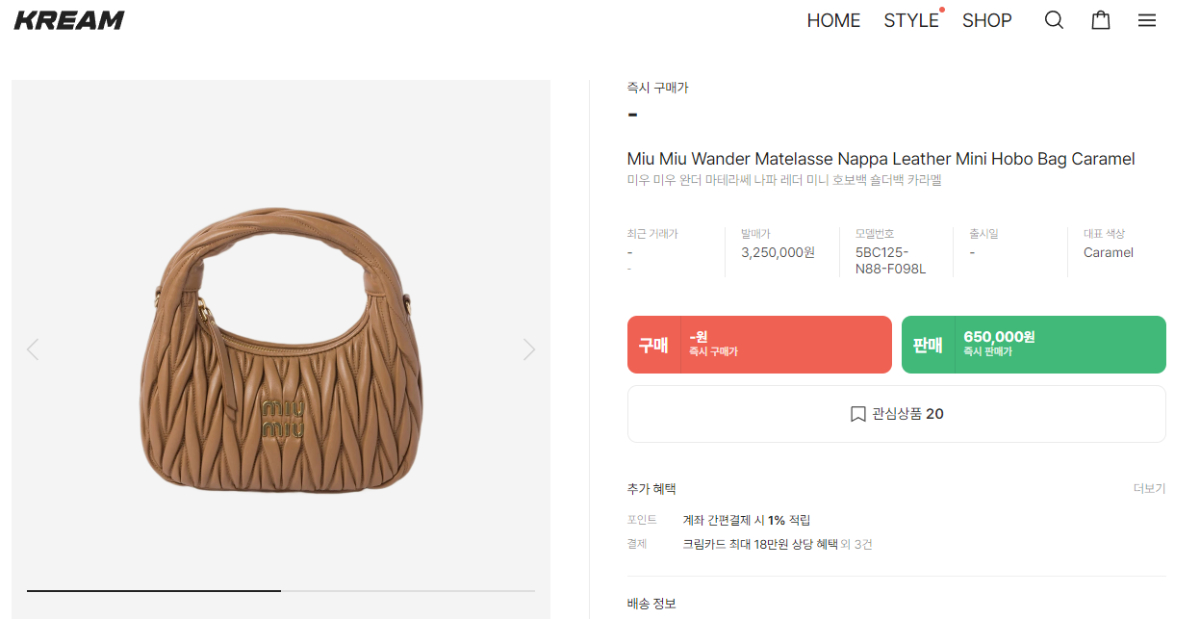Click the KREAM logo

coord(69,20)
